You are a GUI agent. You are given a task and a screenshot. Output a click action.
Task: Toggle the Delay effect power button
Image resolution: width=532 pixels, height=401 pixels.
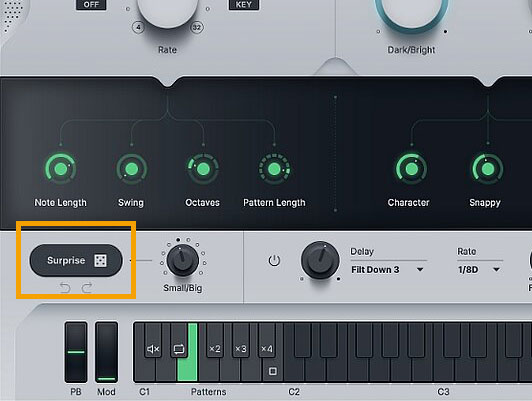click(x=274, y=261)
